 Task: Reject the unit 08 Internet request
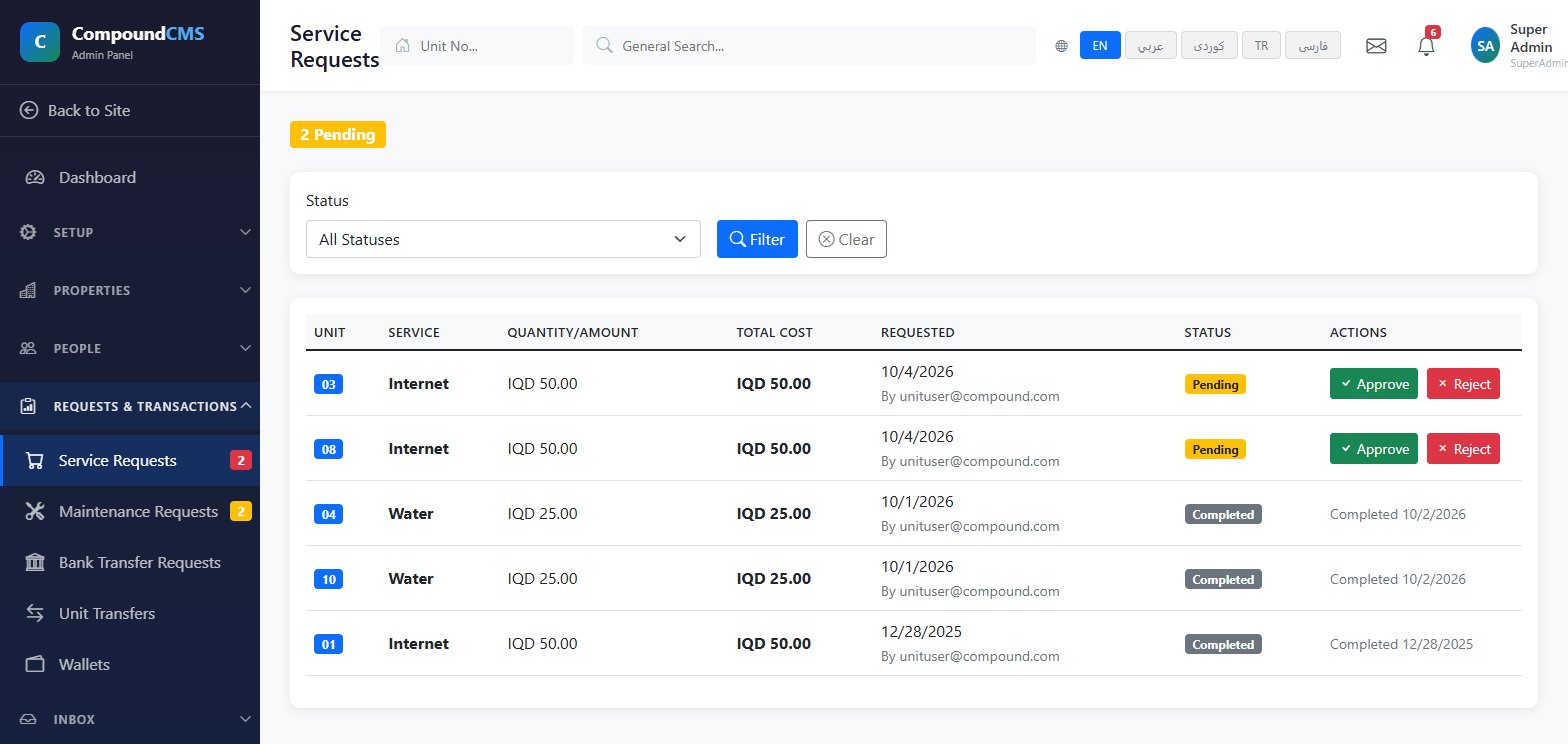1463,449
